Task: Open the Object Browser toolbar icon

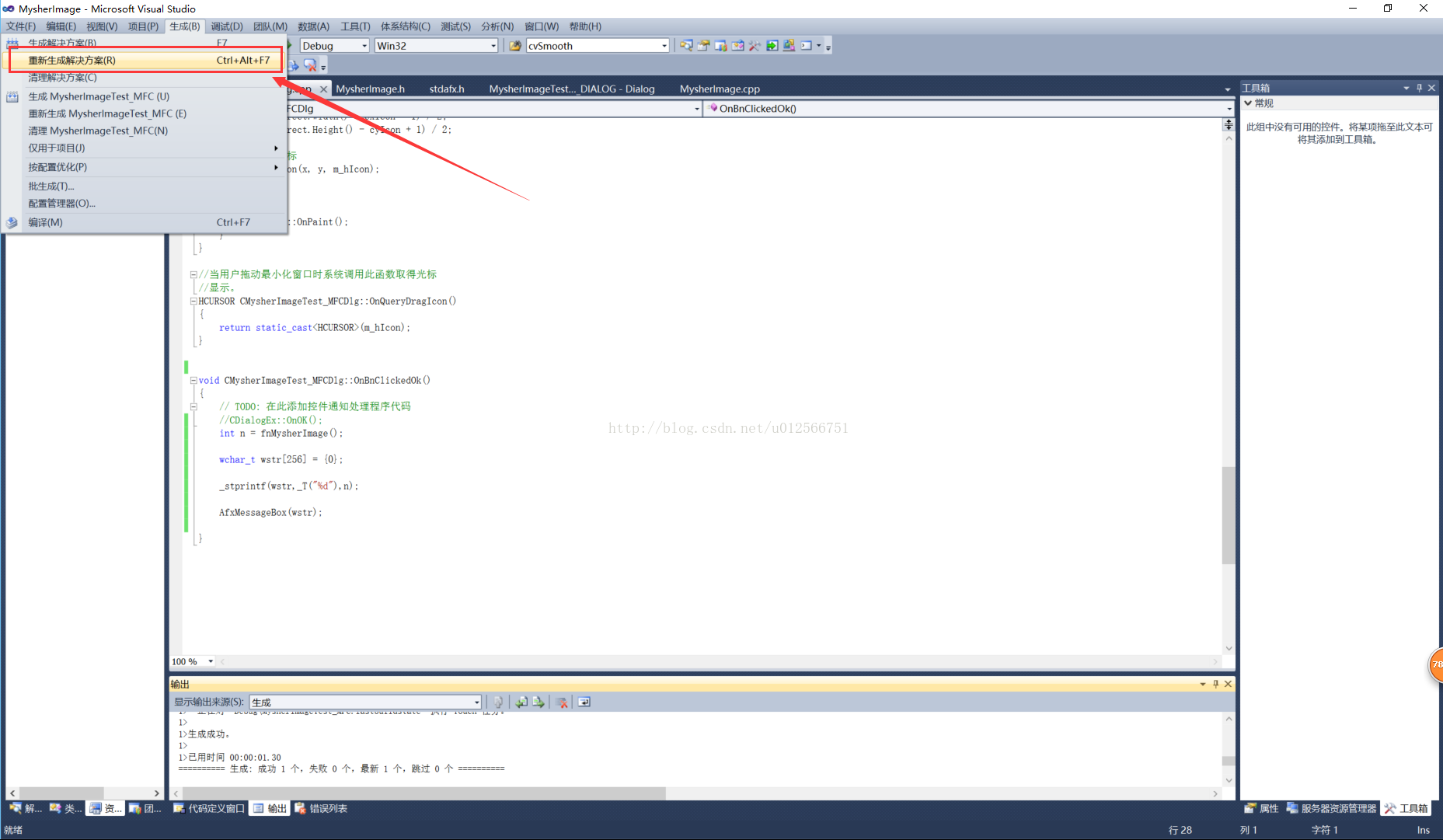Action: pyautogui.click(x=737, y=46)
